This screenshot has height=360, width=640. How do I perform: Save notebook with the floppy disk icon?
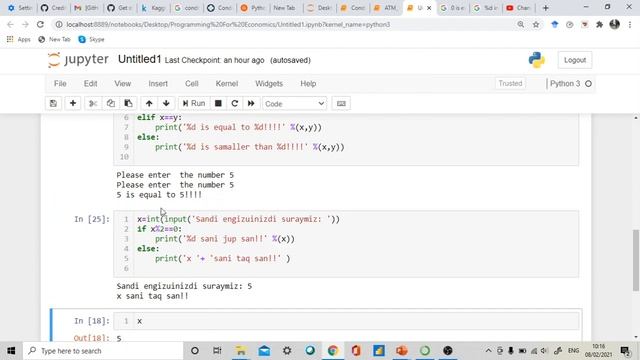pos(53,104)
